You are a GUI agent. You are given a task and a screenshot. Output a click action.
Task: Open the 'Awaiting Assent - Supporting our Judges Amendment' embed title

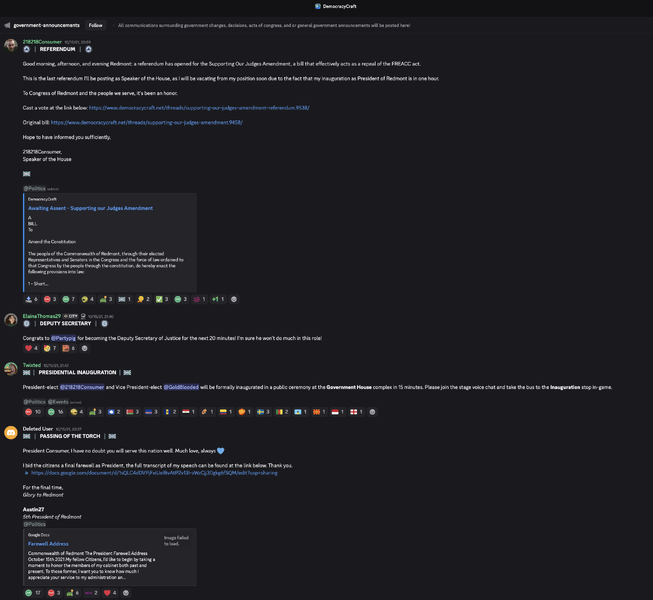pos(90,208)
